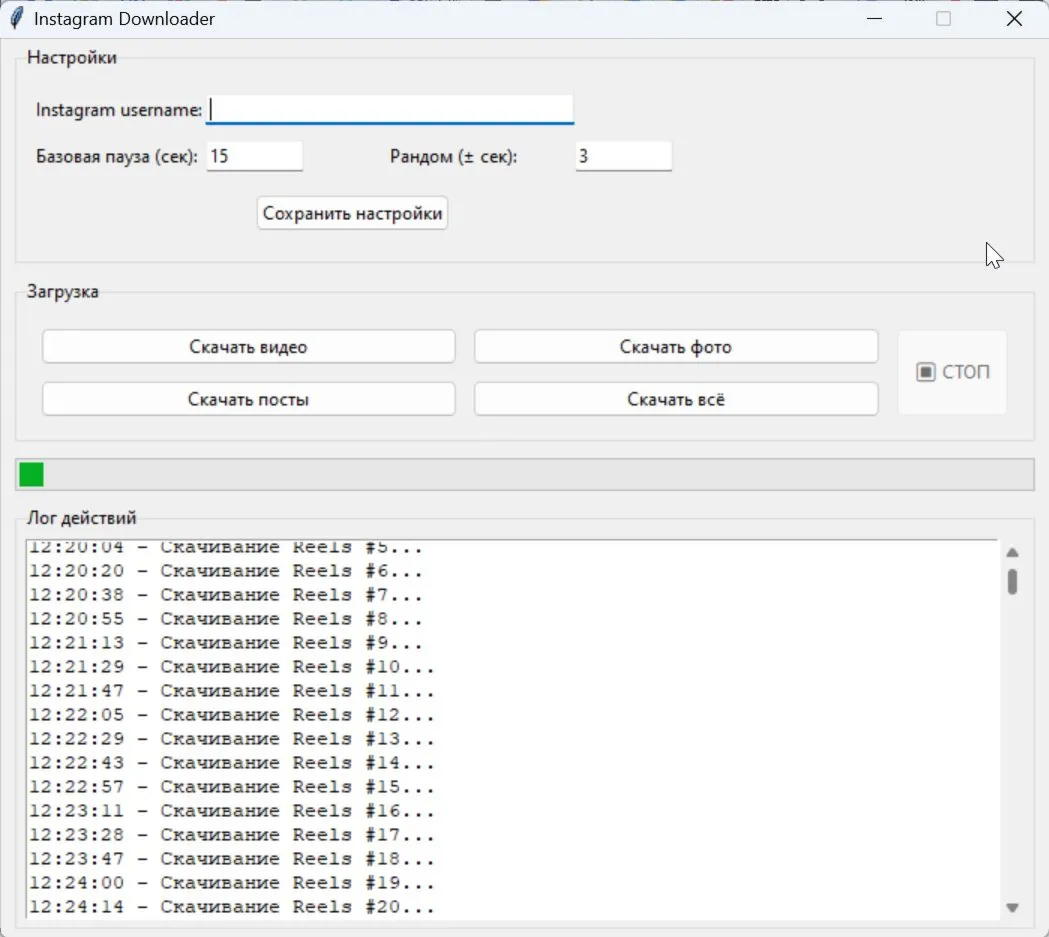Minimize the Instagram Downloader window

click(x=875, y=19)
